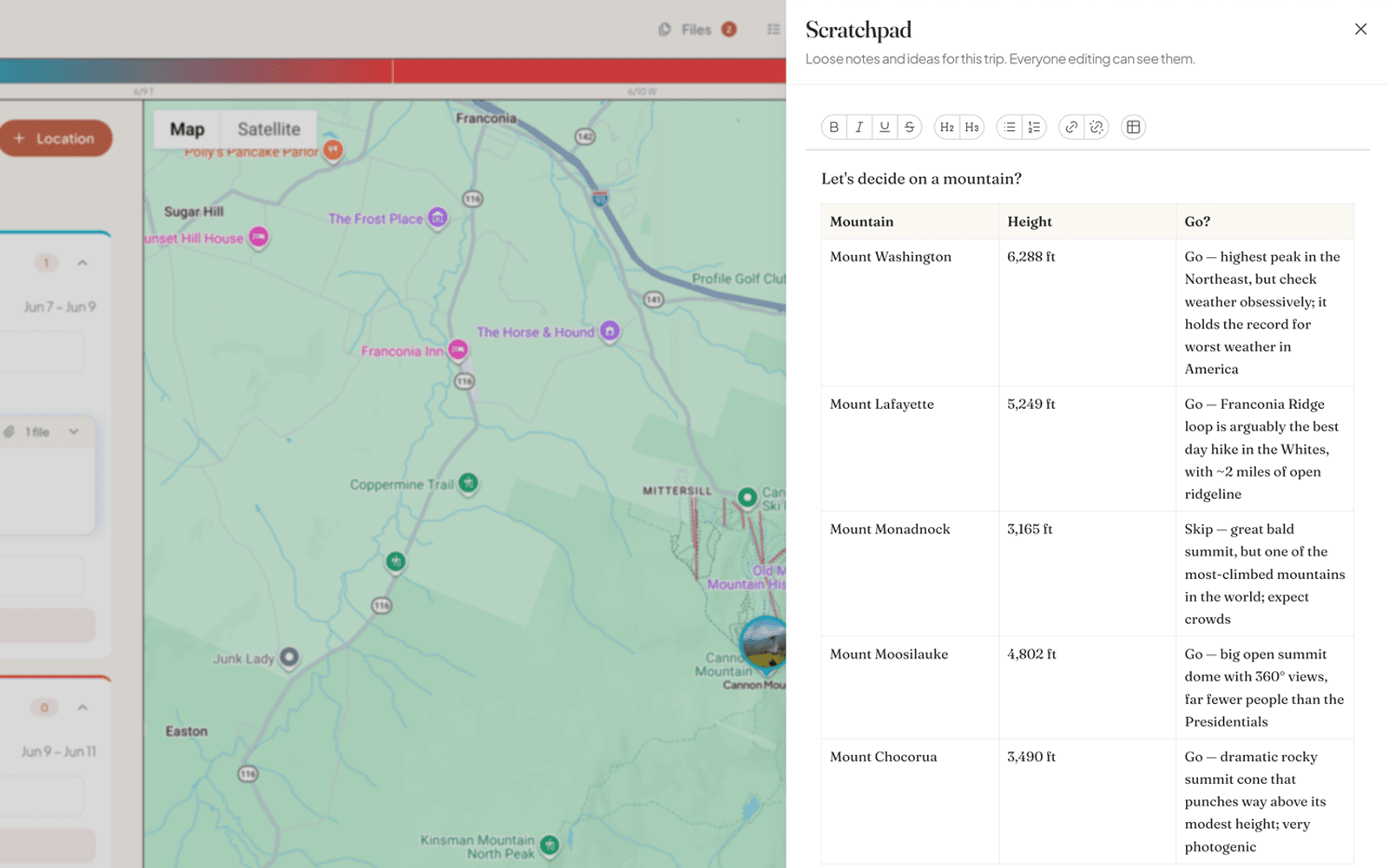Set Heading 2 style
Viewport: 1389px width, 868px height.
point(946,128)
